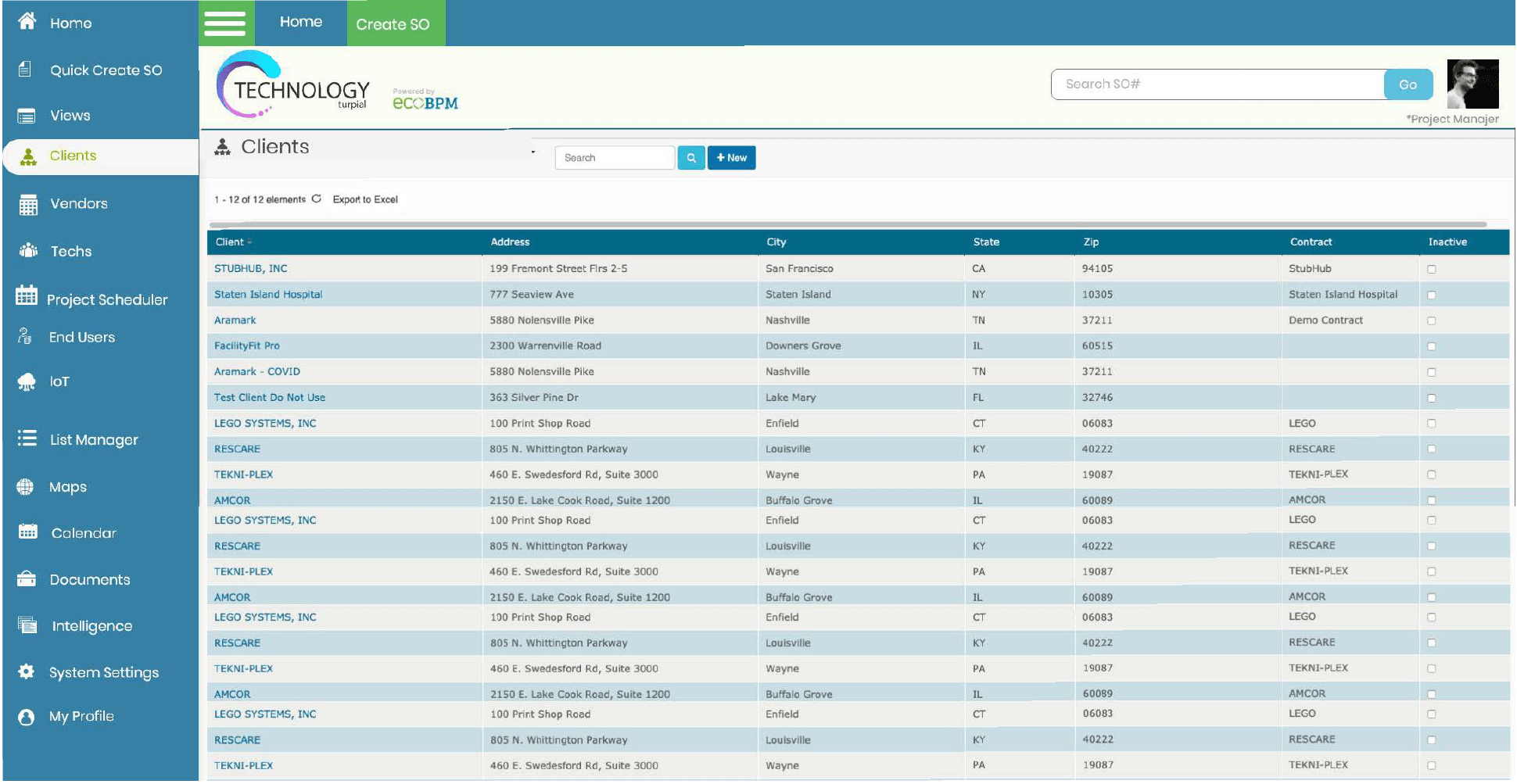Viewport: 1517px width, 784px height.
Task: Open STUBHUB, INC client link
Action: pos(250,269)
